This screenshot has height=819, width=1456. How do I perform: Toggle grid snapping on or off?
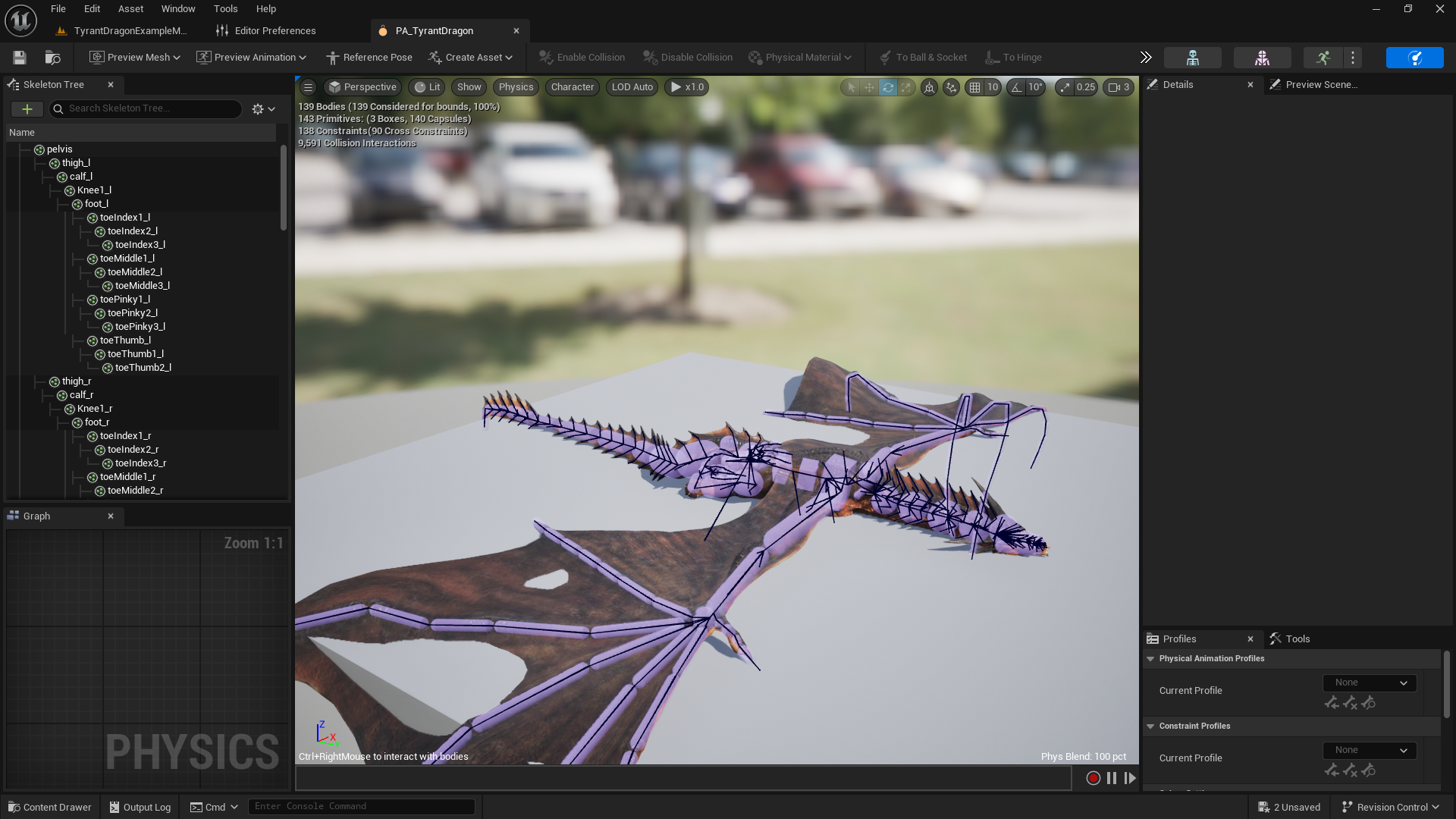coord(975,87)
